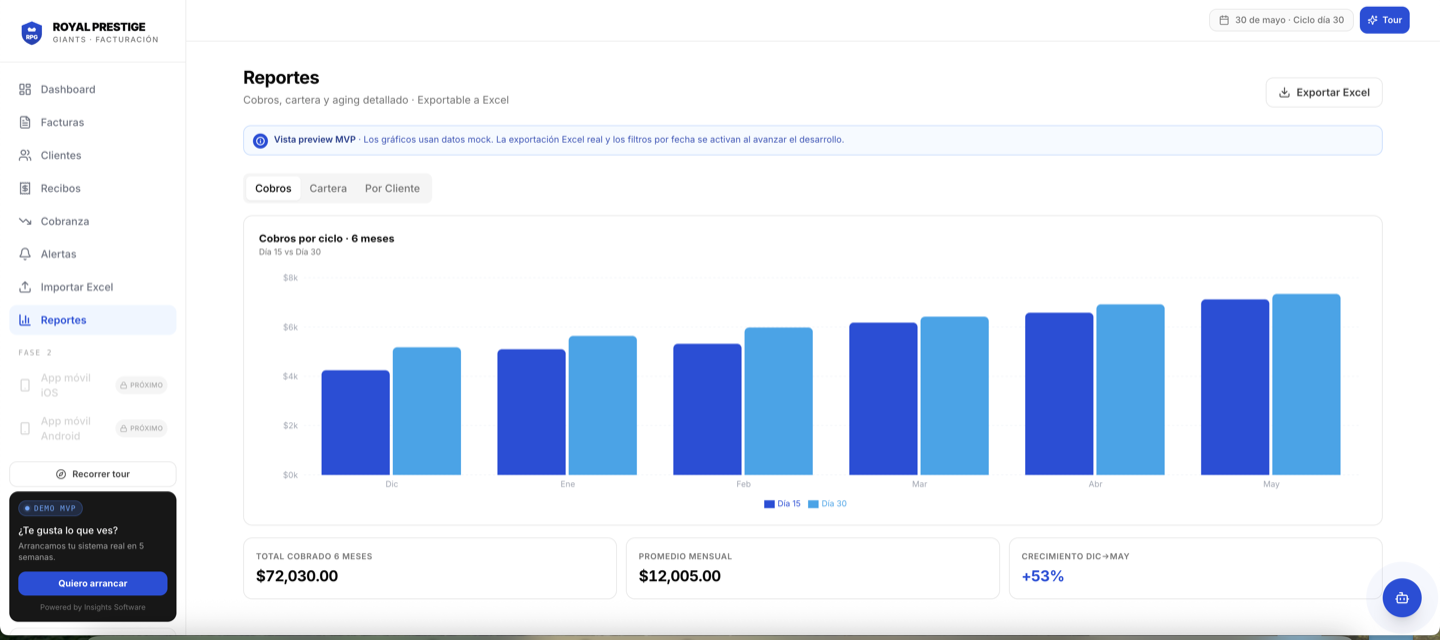This screenshot has height=640, width=1440.
Task: Open Cobranza trend arrow icon
Action: click(25, 221)
